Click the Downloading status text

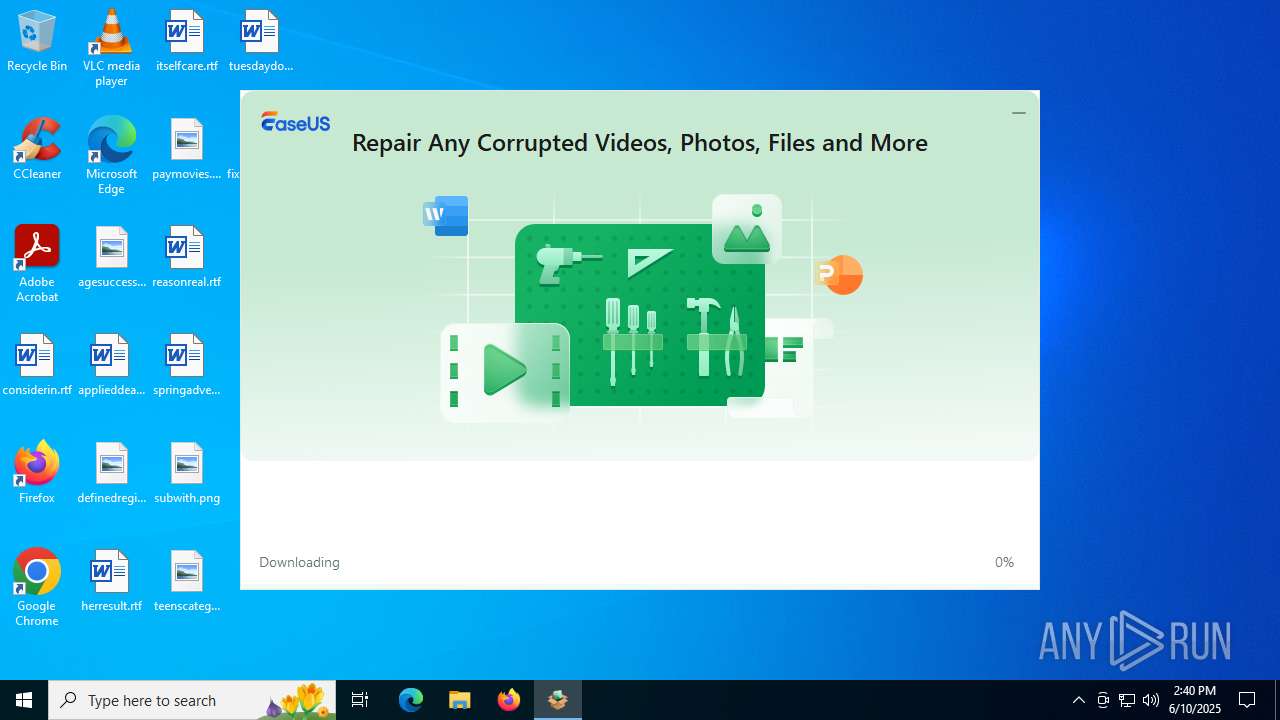[299, 562]
